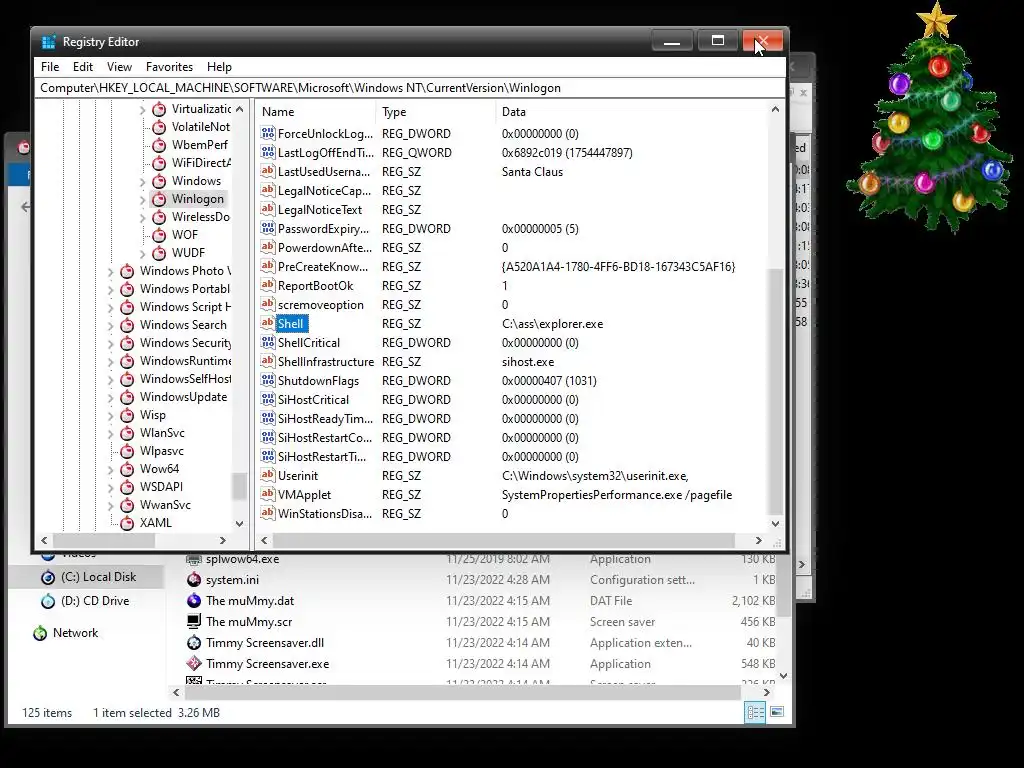Screen dimensions: 1024x768
Task: Click the PasswordExpiry DWORD icon
Action: pyautogui.click(x=267, y=228)
